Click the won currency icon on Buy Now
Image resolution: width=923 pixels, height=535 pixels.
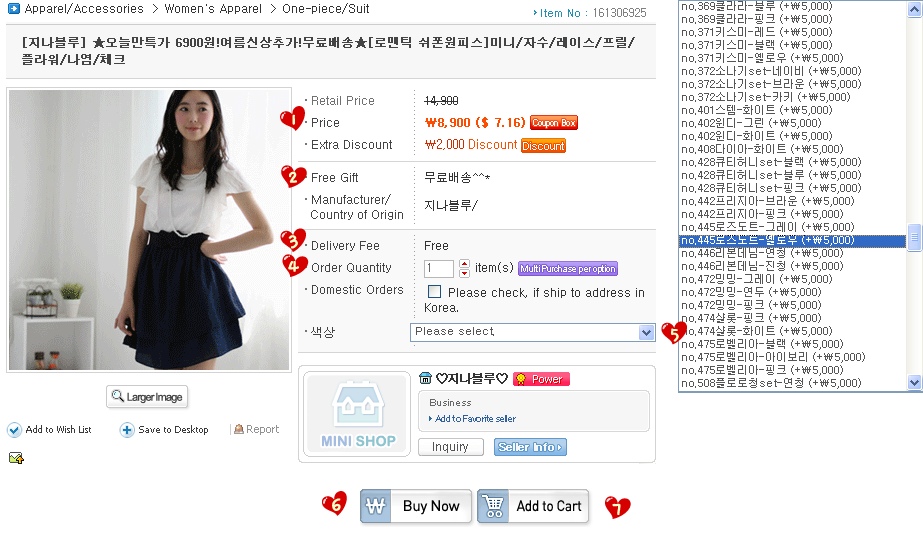click(375, 506)
